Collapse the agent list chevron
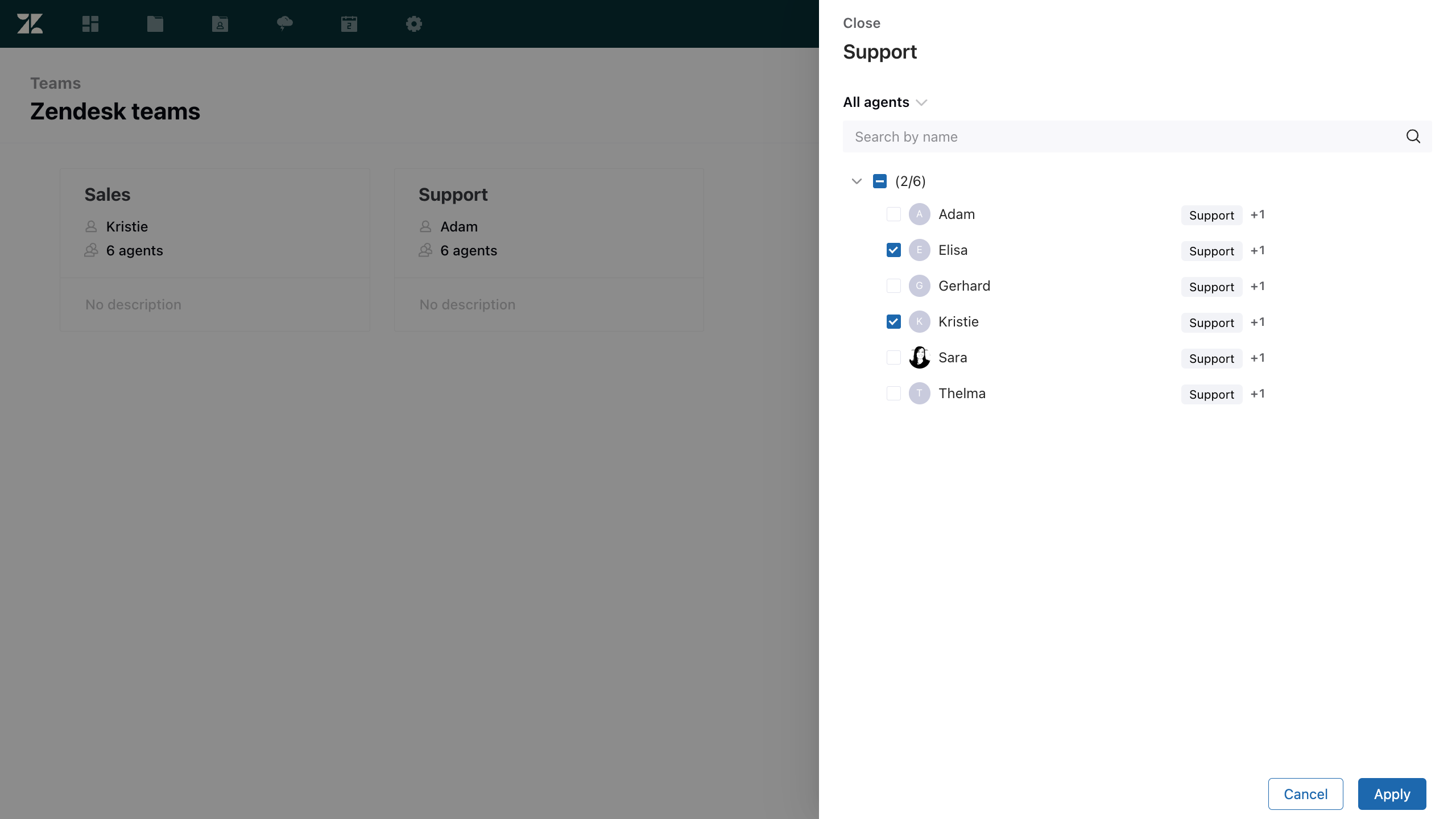This screenshot has height=819, width=1456. pyautogui.click(x=857, y=181)
